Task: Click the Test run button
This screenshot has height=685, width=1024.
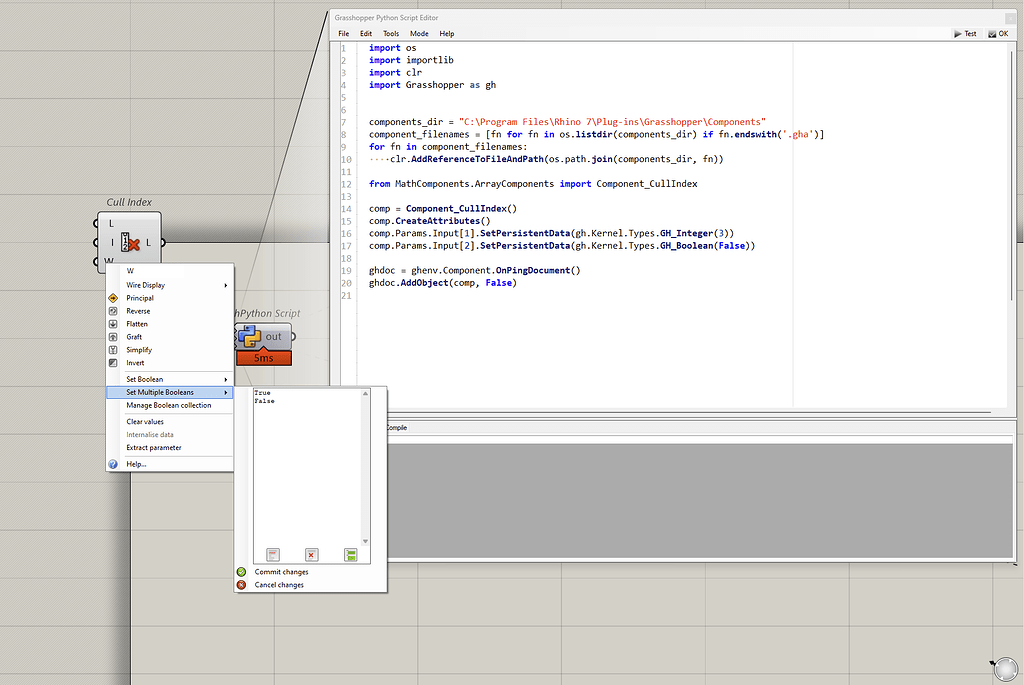Action: (964, 33)
